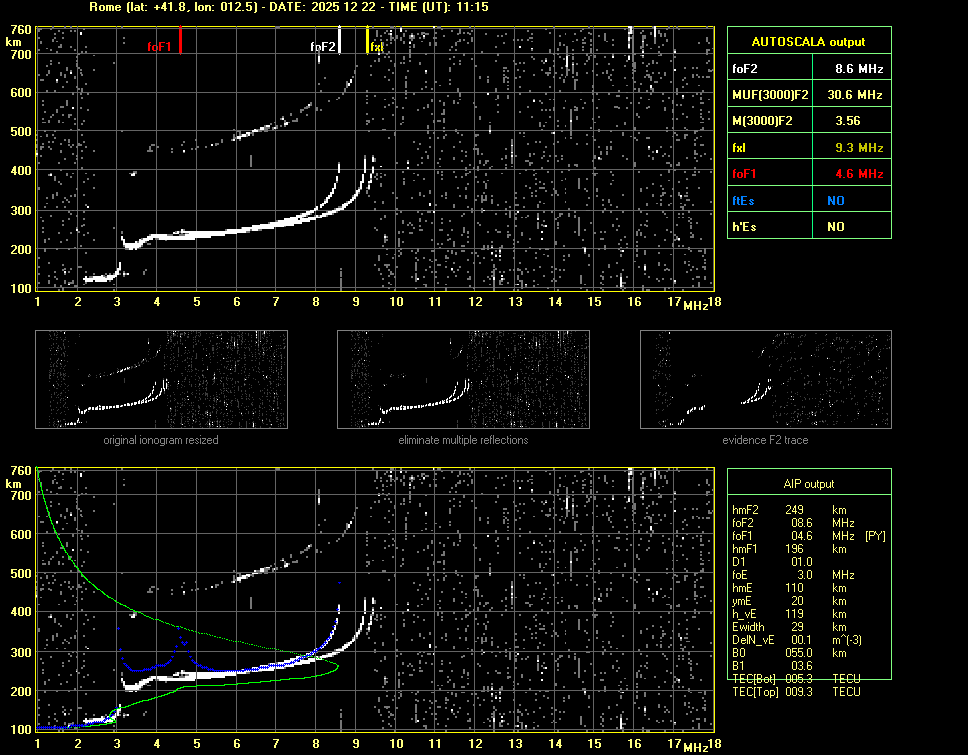Click the MHz axis label on lower ionogram

[x=696, y=746]
